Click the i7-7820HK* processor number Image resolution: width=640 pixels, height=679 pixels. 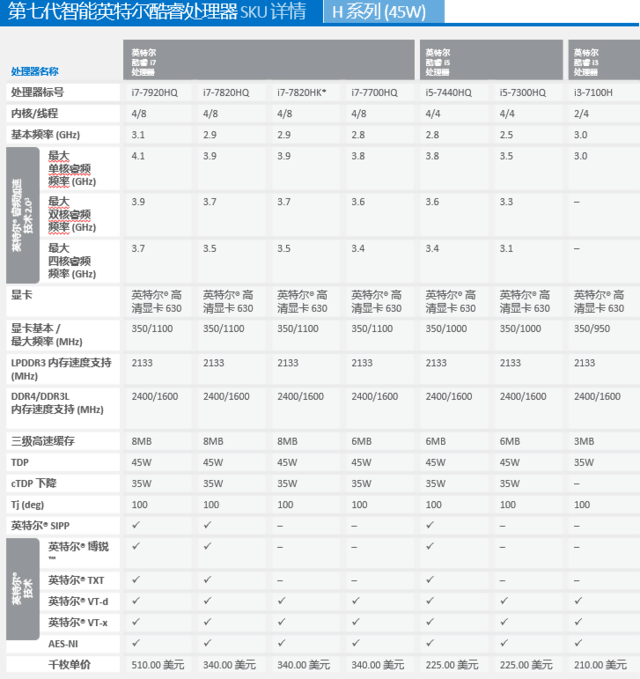tap(302, 93)
